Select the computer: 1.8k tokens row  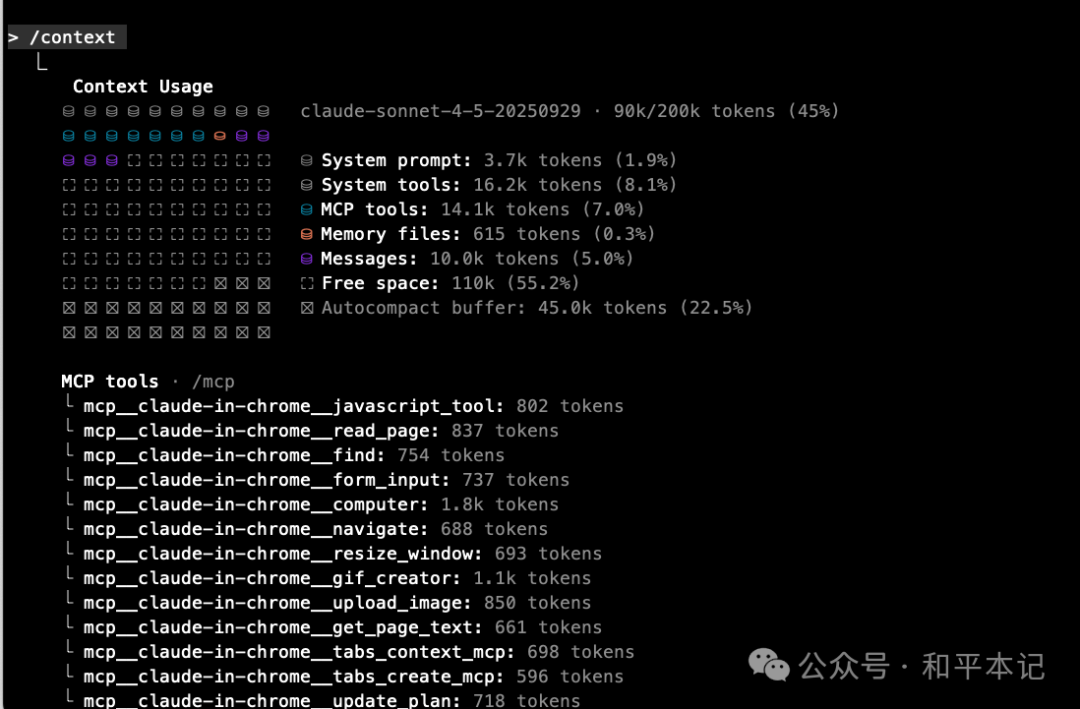pos(312,504)
